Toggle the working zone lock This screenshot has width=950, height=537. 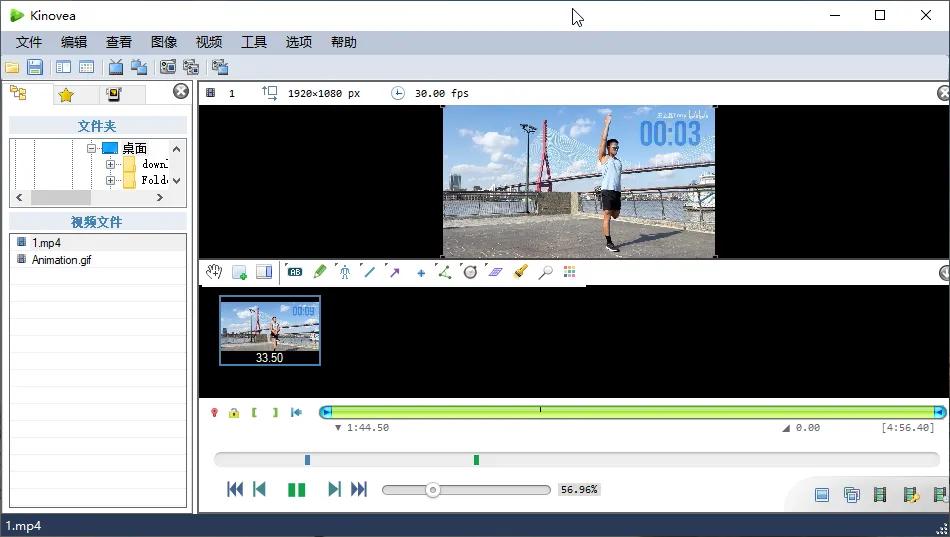pyautogui.click(x=234, y=413)
